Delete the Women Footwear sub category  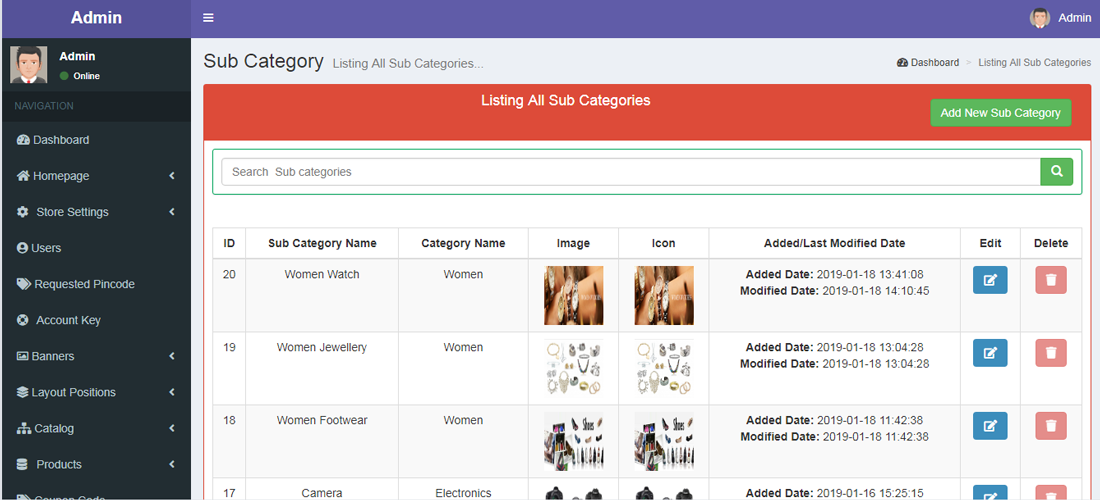[x=1051, y=426]
